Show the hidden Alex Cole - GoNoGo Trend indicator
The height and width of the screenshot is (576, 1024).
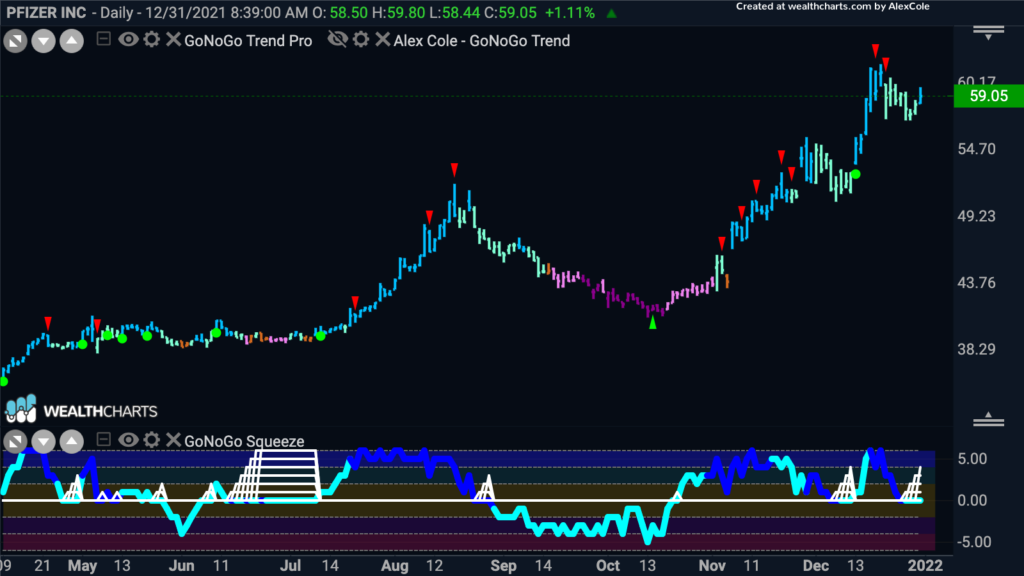tap(338, 39)
